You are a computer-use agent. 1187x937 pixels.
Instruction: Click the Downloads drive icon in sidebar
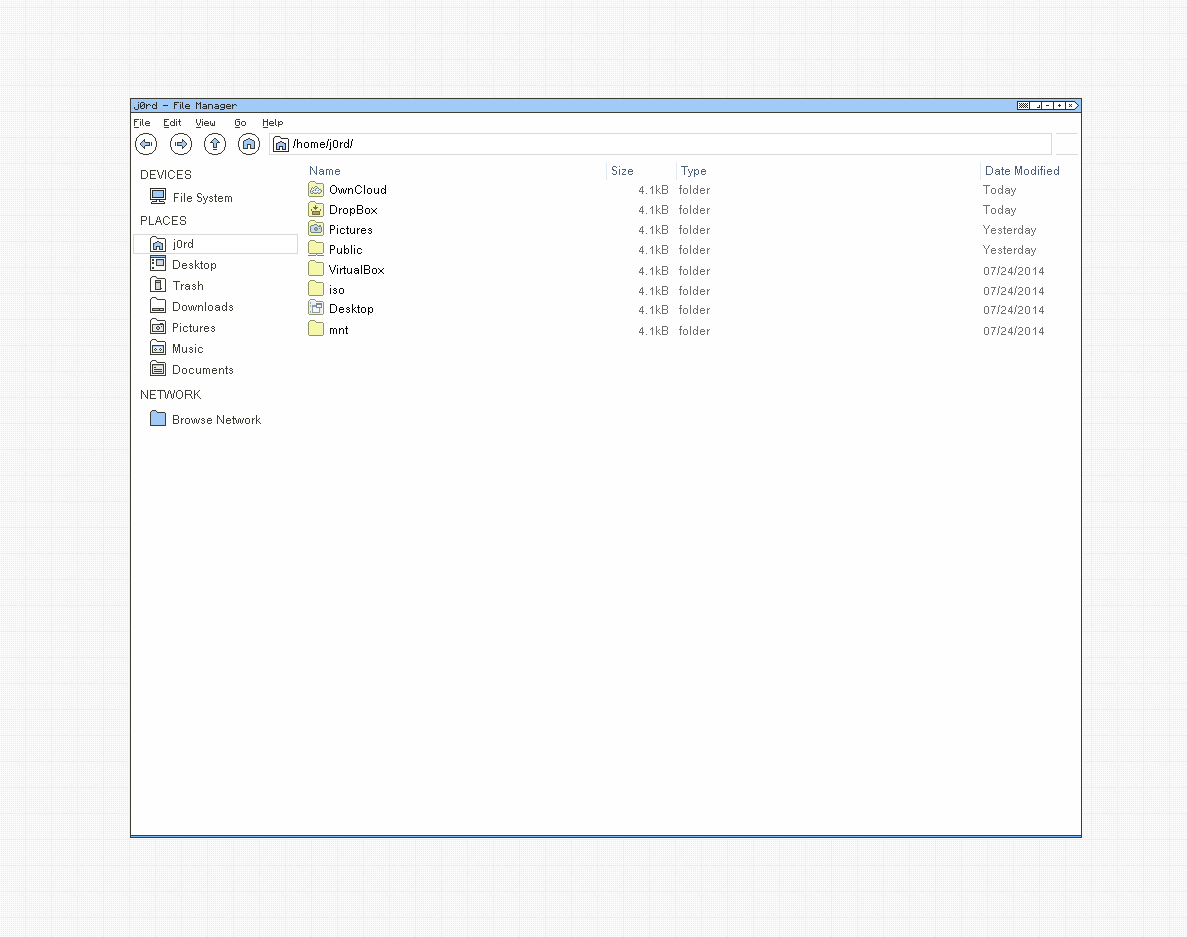[157, 306]
